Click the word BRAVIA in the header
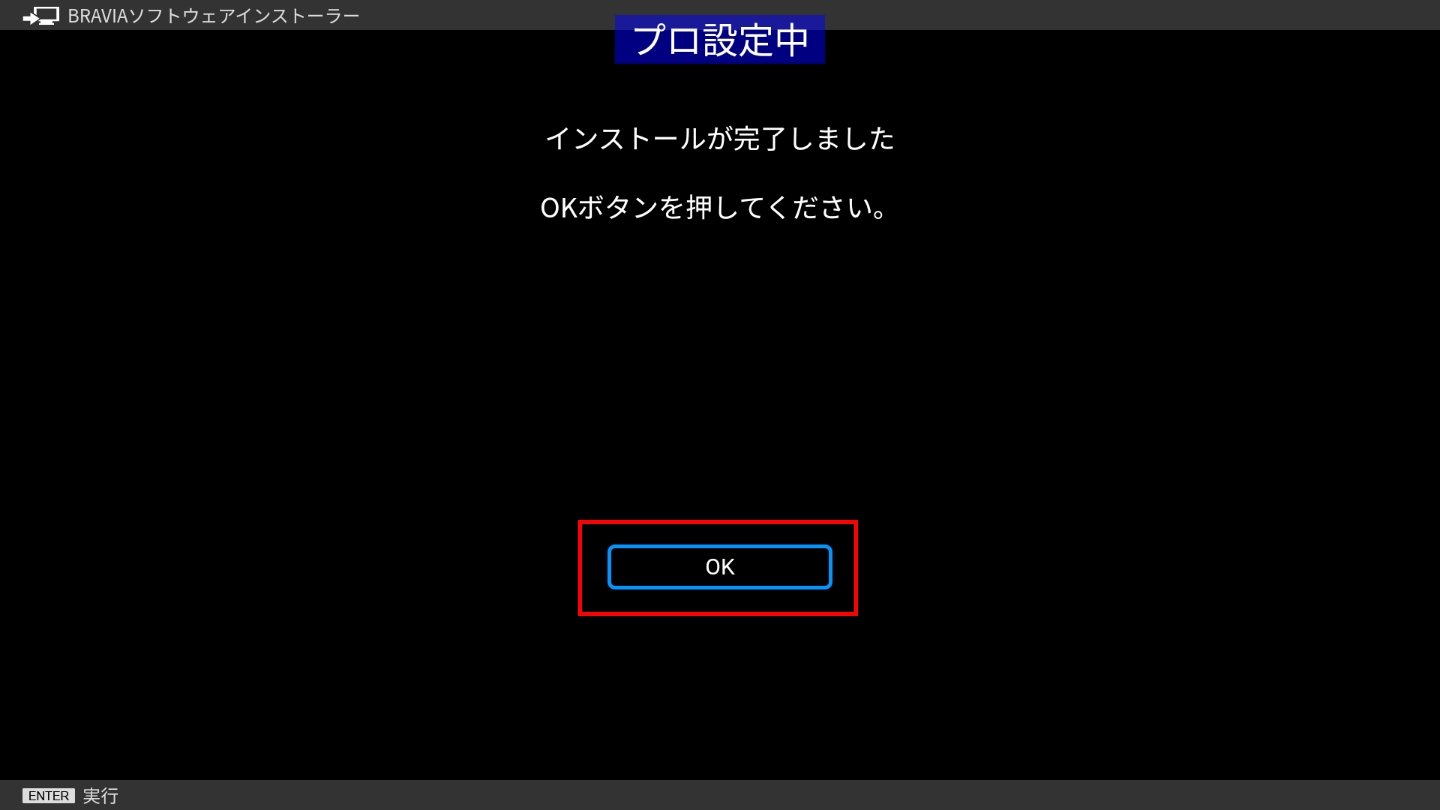This screenshot has width=1440, height=810. tap(98, 16)
